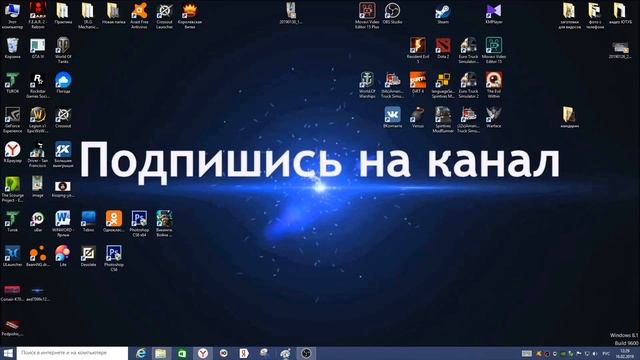The width and height of the screenshot is (640, 360).
Task: Launch The Scourge Project shortcut
Action: pos(12,189)
